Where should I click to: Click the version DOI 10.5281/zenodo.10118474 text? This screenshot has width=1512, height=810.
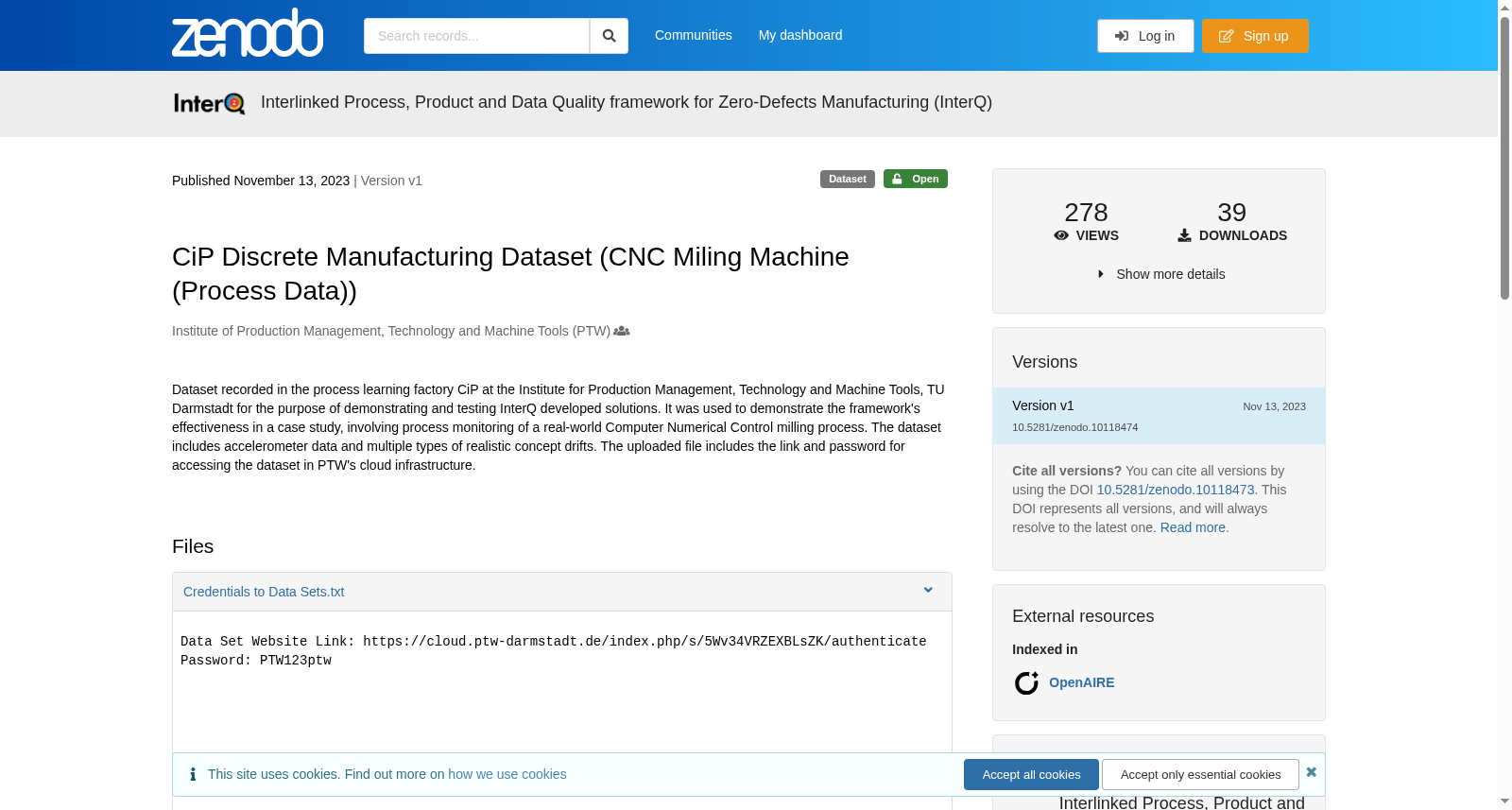(1075, 427)
